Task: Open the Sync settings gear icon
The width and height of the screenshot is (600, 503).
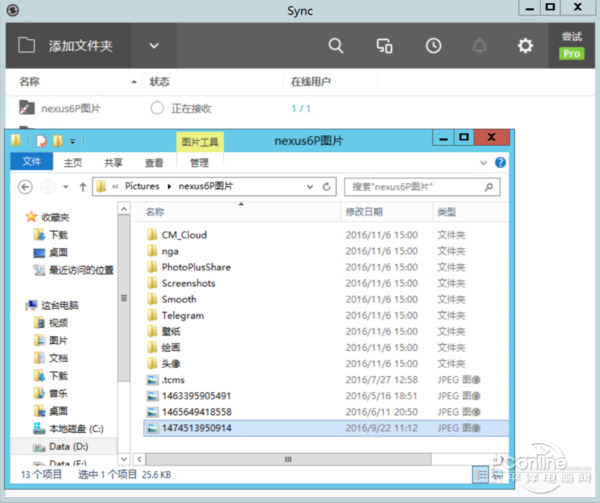Action: click(525, 46)
